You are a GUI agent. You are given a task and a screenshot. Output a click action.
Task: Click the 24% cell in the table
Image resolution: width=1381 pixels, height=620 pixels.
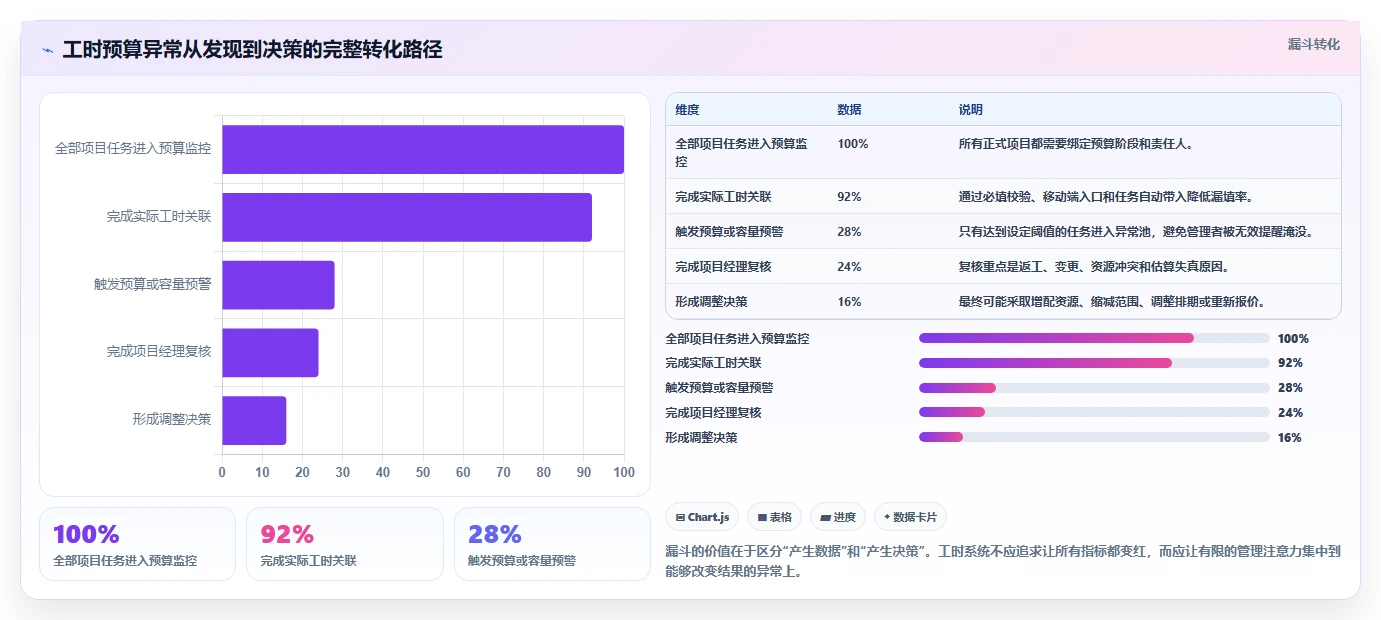tap(849, 267)
